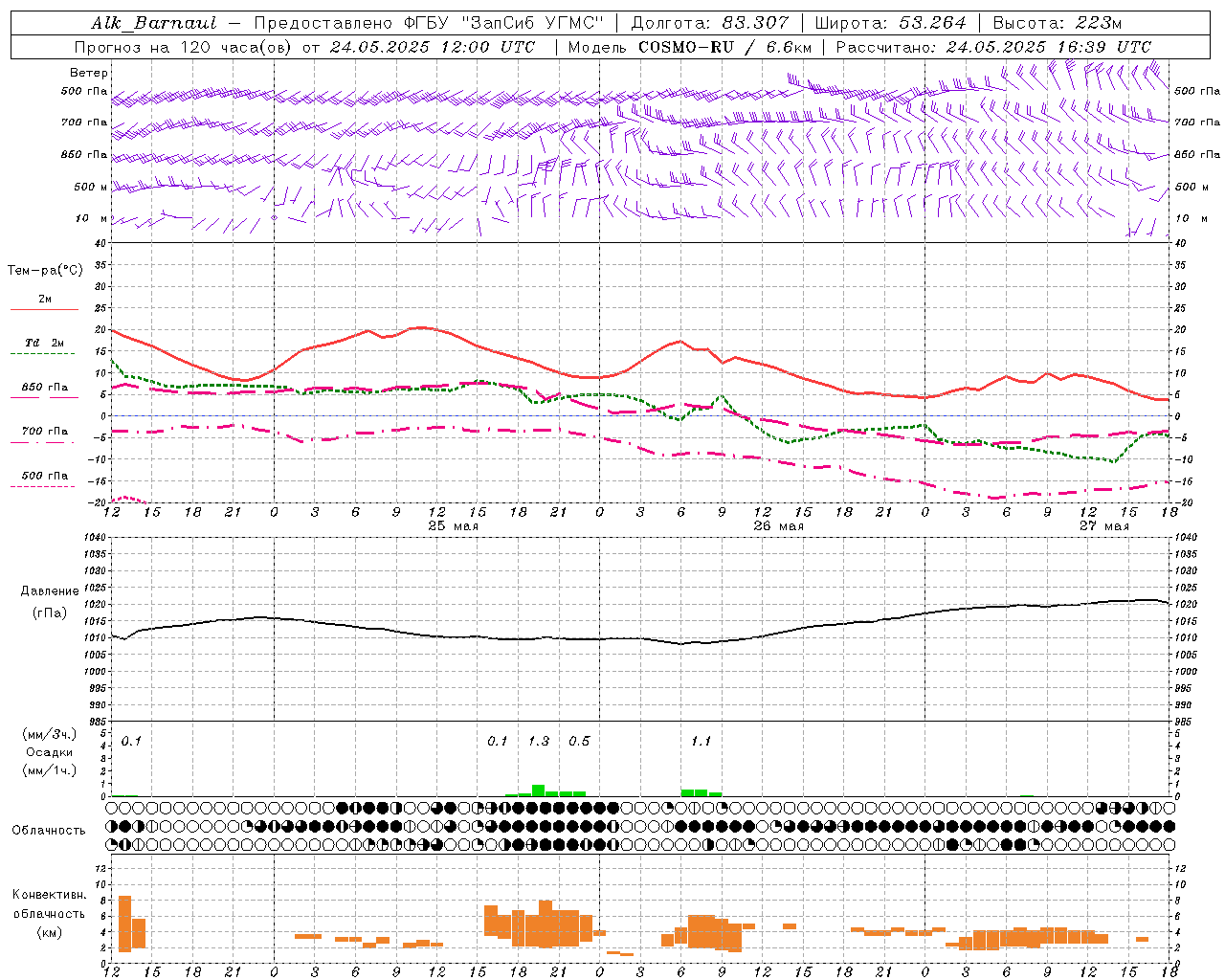The width and height of the screenshot is (1225, 980).
Task: Click the "Ветер" wind panel label
Action: point(89,73)
